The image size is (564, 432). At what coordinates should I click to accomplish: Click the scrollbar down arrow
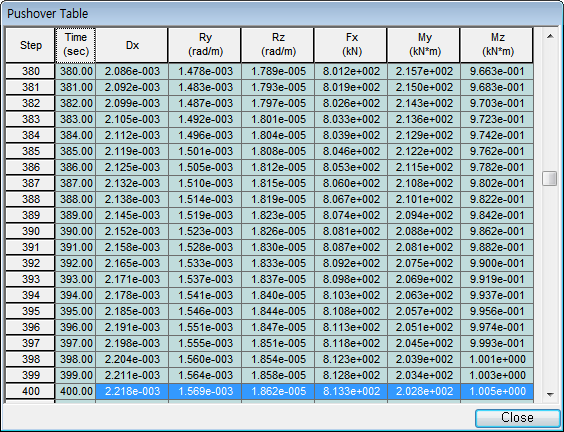pos(550,395)
